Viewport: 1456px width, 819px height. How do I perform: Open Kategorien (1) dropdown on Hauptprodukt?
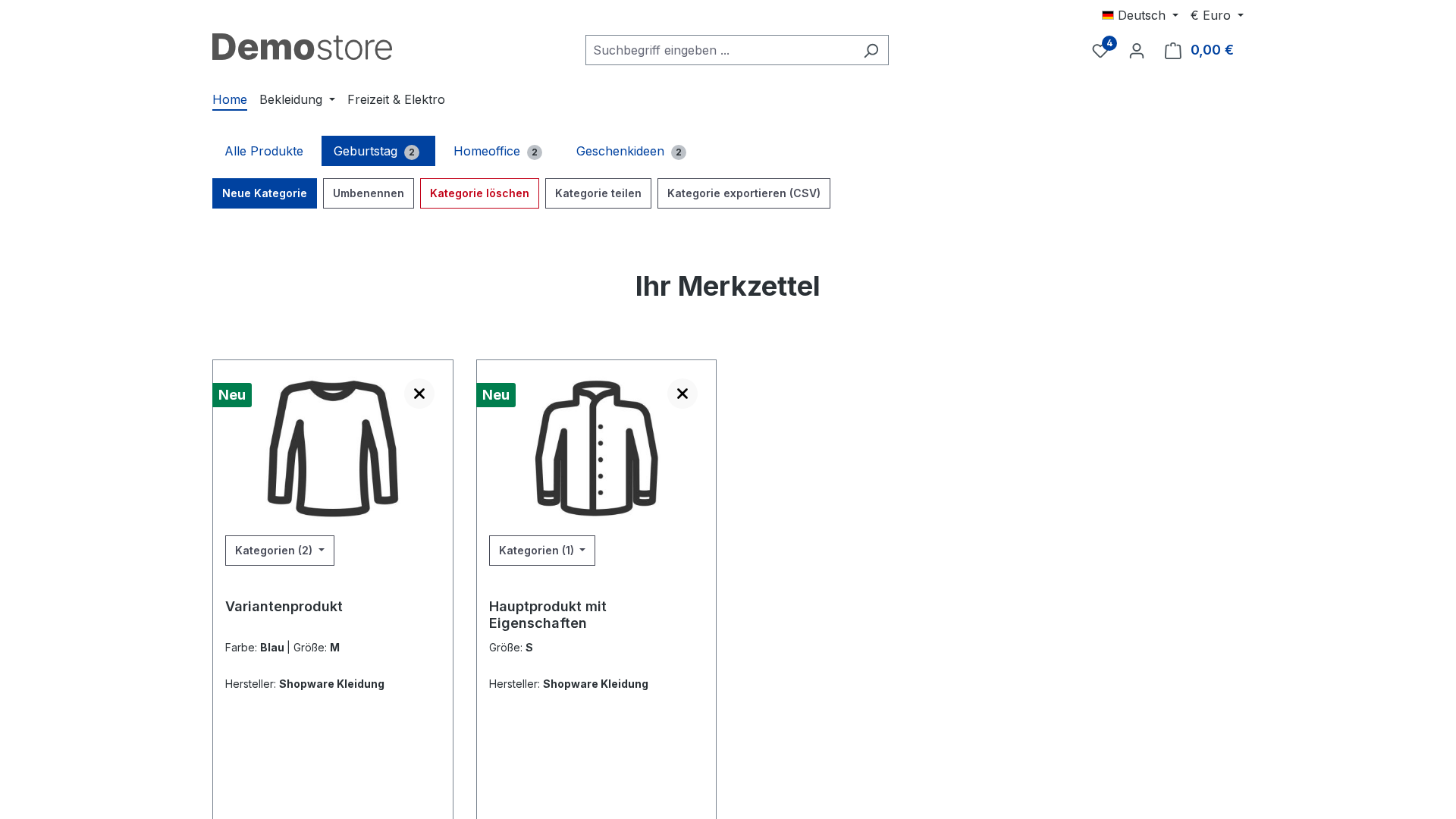click(x=542, y=551)
